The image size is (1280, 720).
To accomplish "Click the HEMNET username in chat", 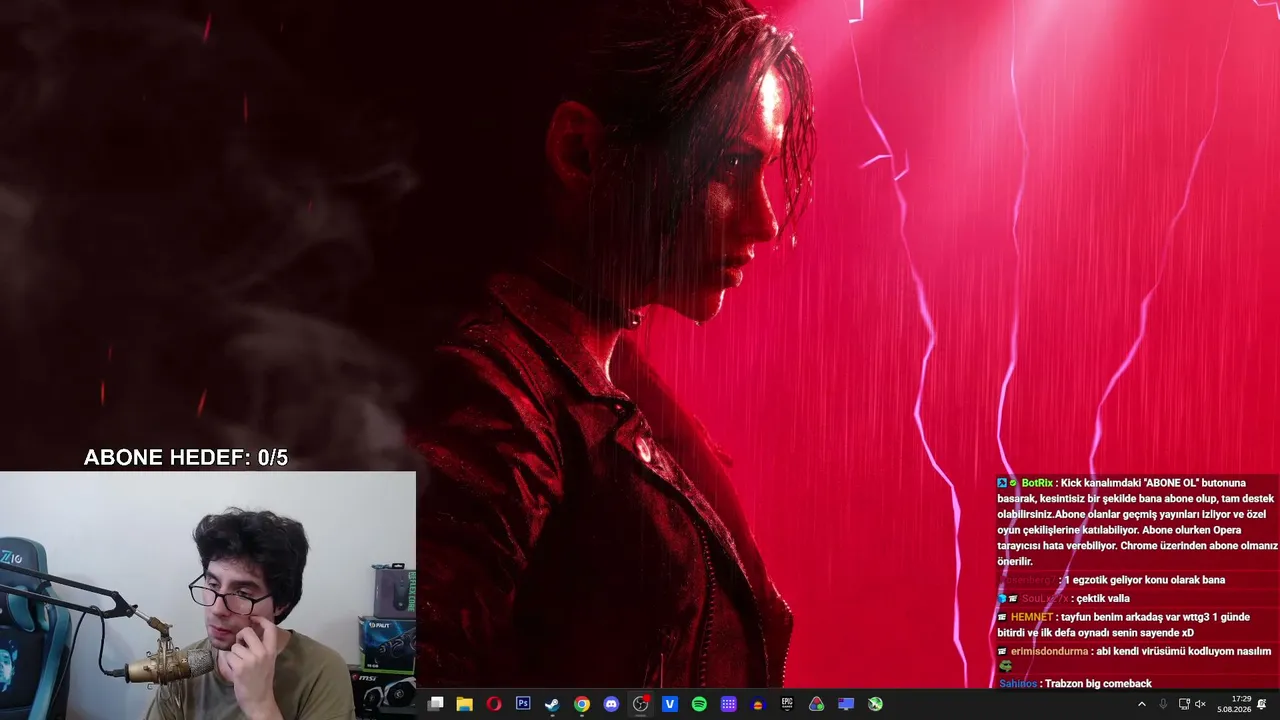I will 1031,617.
